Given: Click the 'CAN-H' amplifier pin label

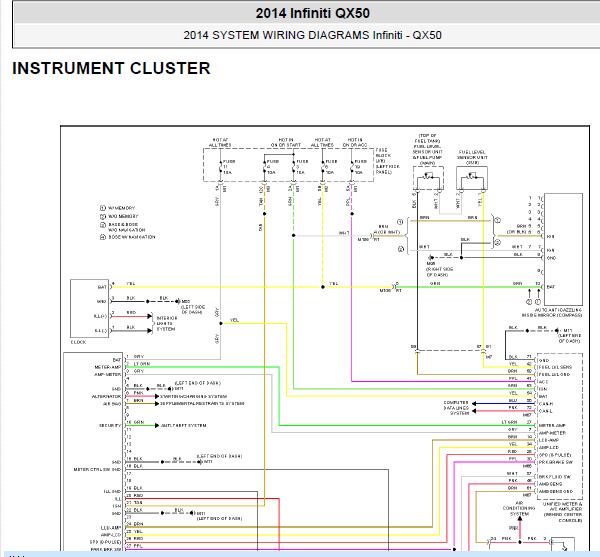Looking at the screenshot, I should coord(546,404).
